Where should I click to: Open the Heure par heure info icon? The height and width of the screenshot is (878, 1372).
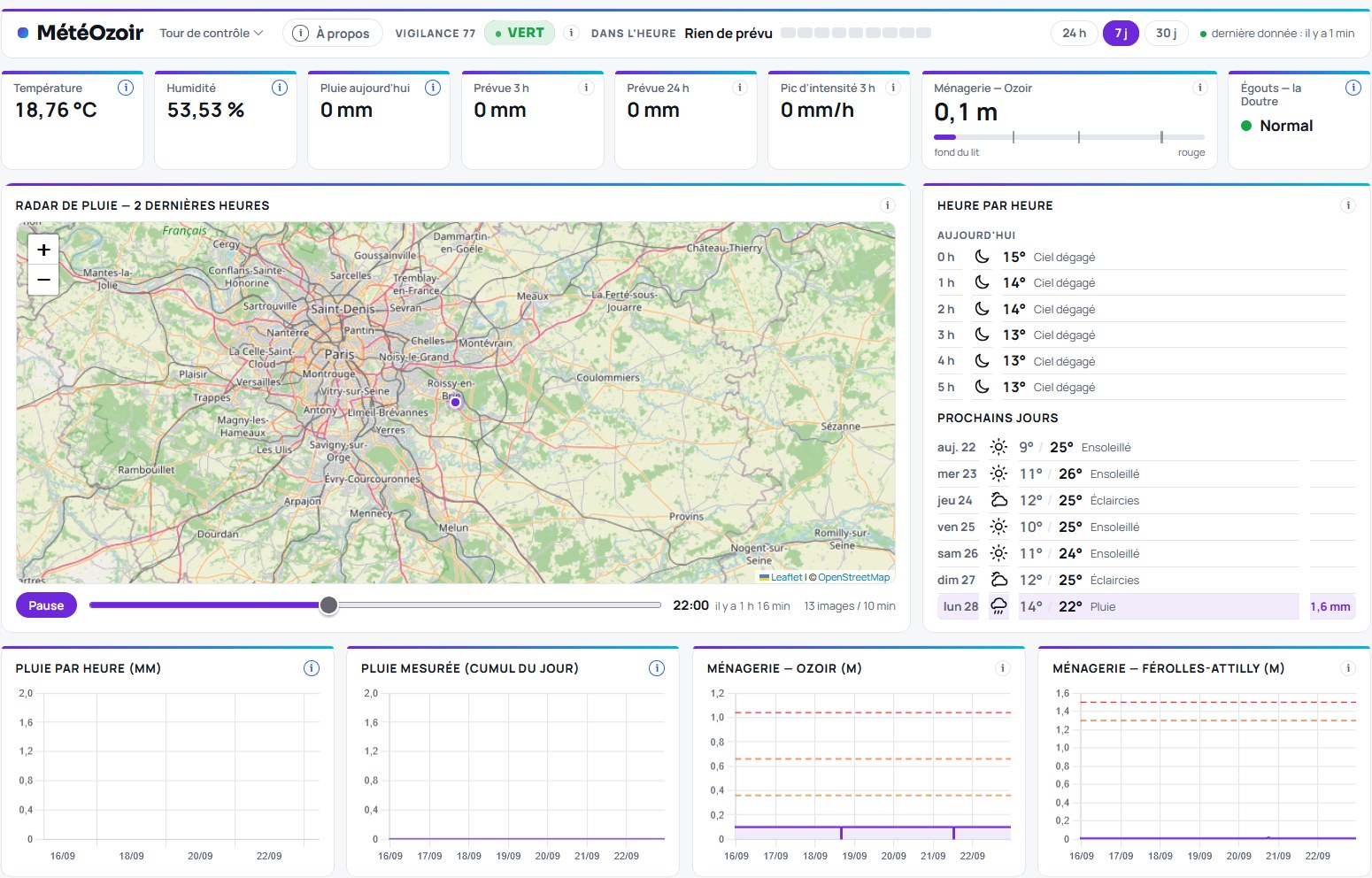coord(1348,205)
